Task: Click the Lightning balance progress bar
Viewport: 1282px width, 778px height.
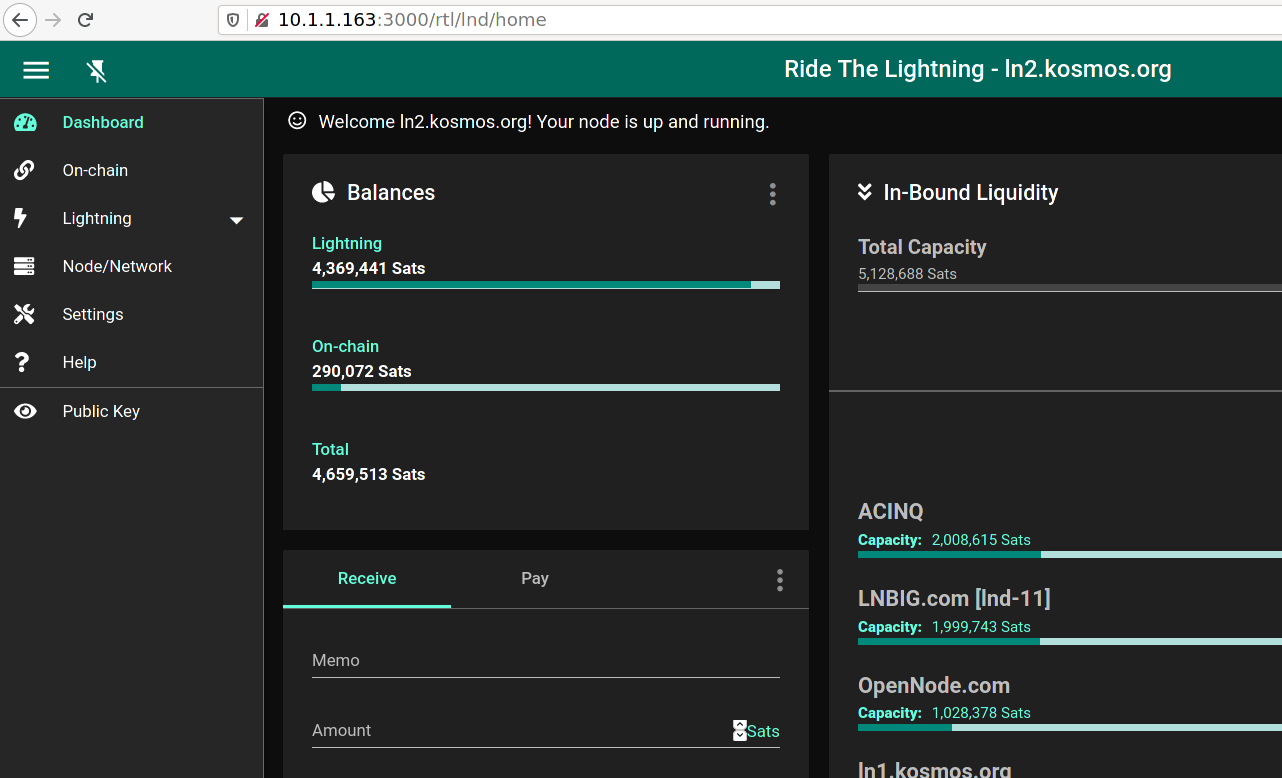Action: point(545,285)
